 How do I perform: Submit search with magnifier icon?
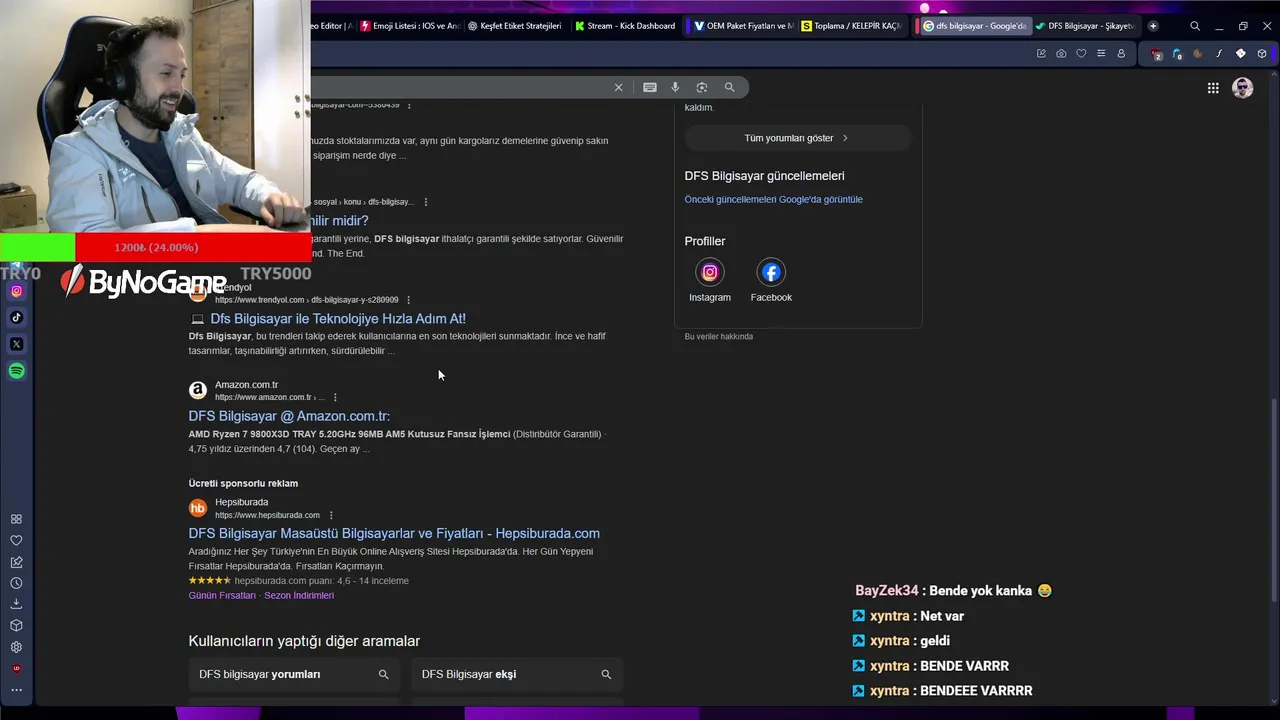click(x=730, y=87)
